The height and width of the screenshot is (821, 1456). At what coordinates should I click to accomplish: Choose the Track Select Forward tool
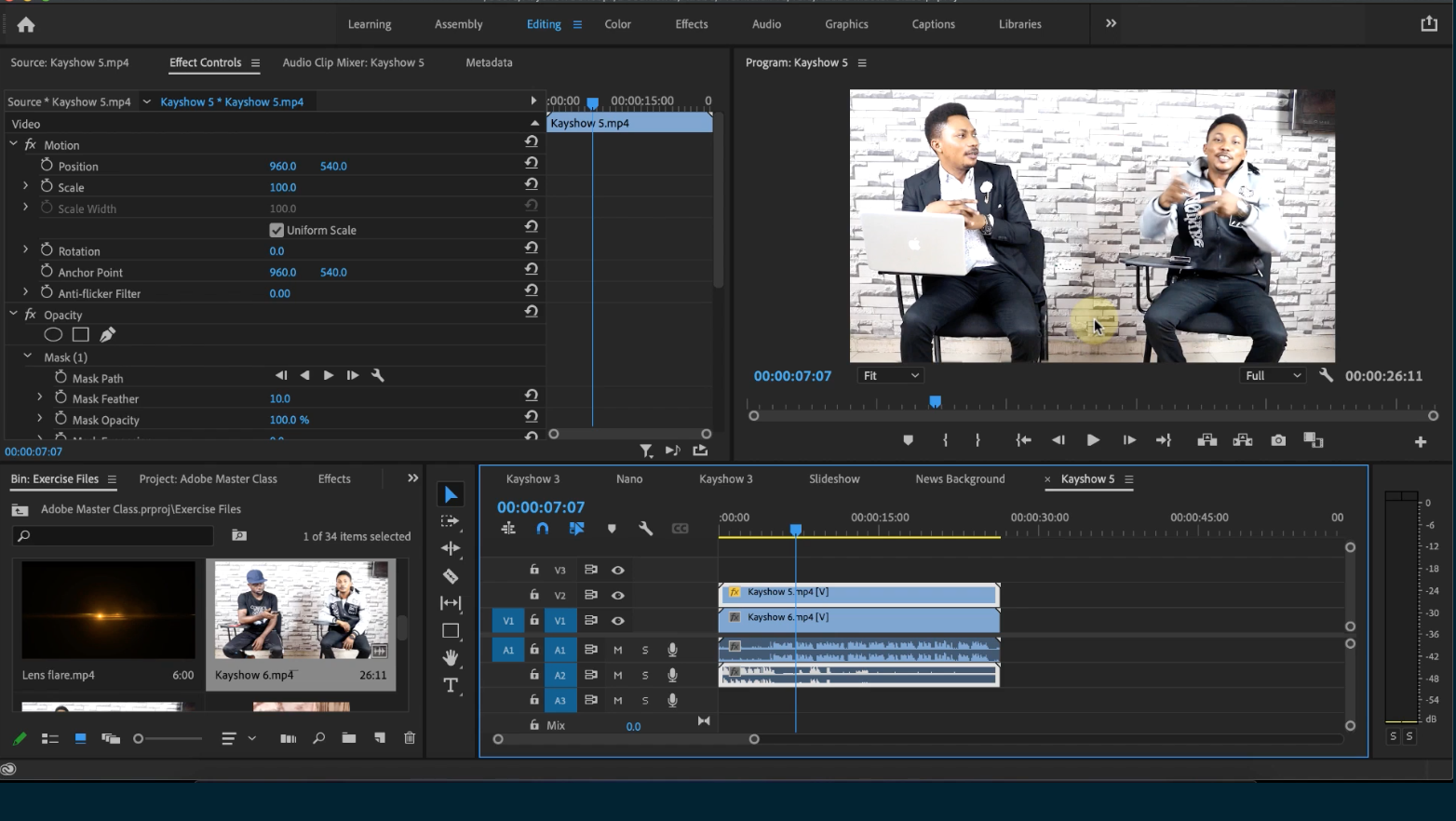451,521
